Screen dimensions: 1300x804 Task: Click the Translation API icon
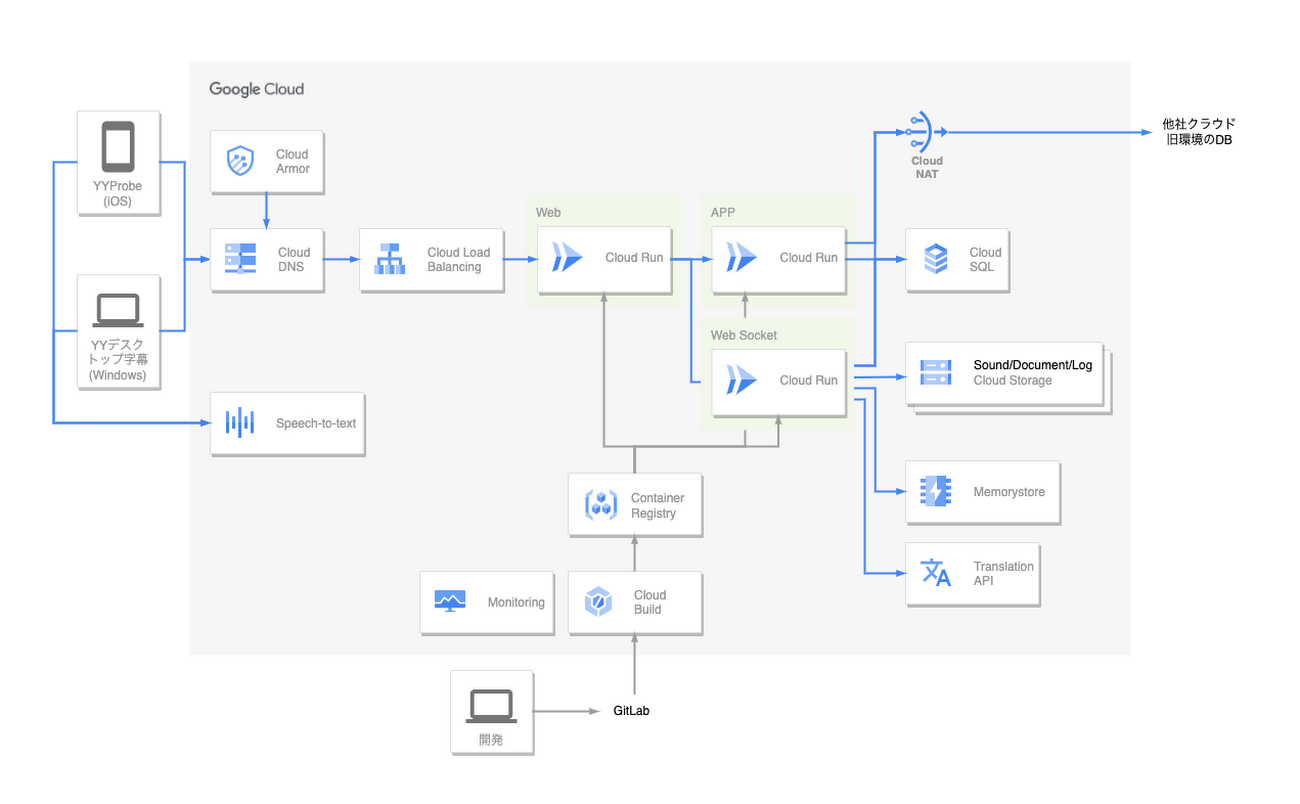tap(936, 573)
